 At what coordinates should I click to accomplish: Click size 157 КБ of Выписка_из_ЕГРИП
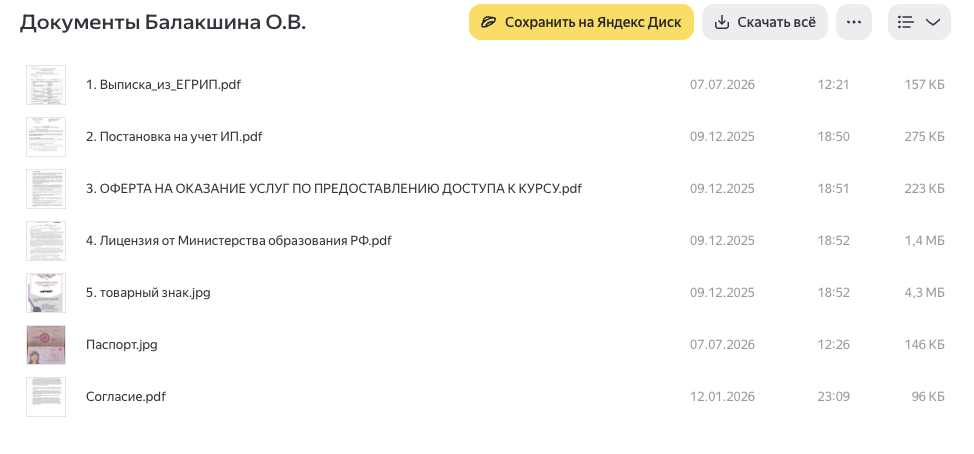pos(924,84)
